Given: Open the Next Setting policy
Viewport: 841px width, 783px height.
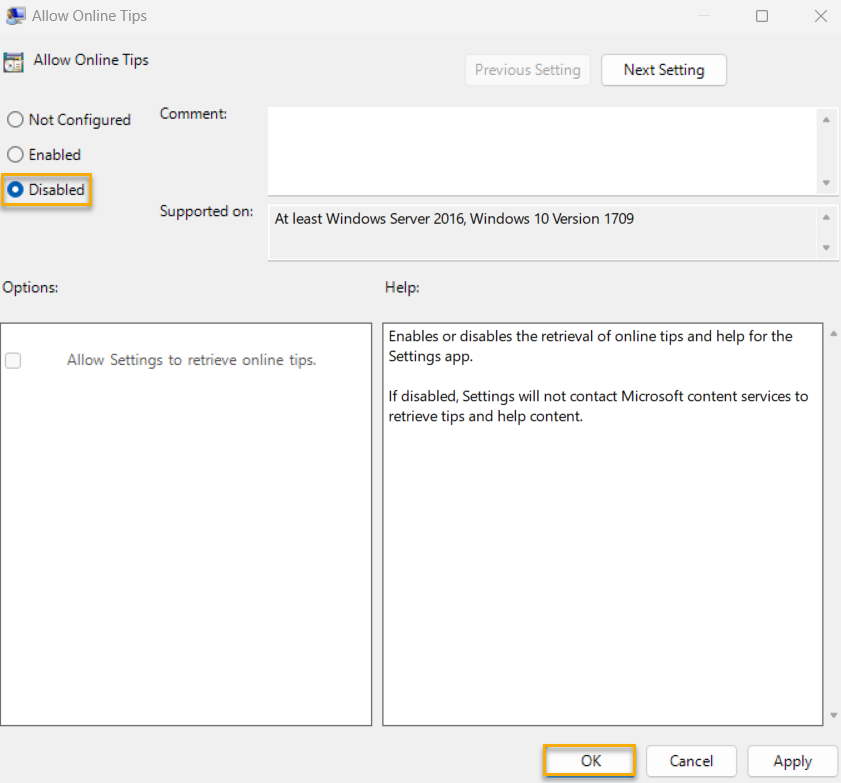Looking at the screenshot, I should coord(663,70).
